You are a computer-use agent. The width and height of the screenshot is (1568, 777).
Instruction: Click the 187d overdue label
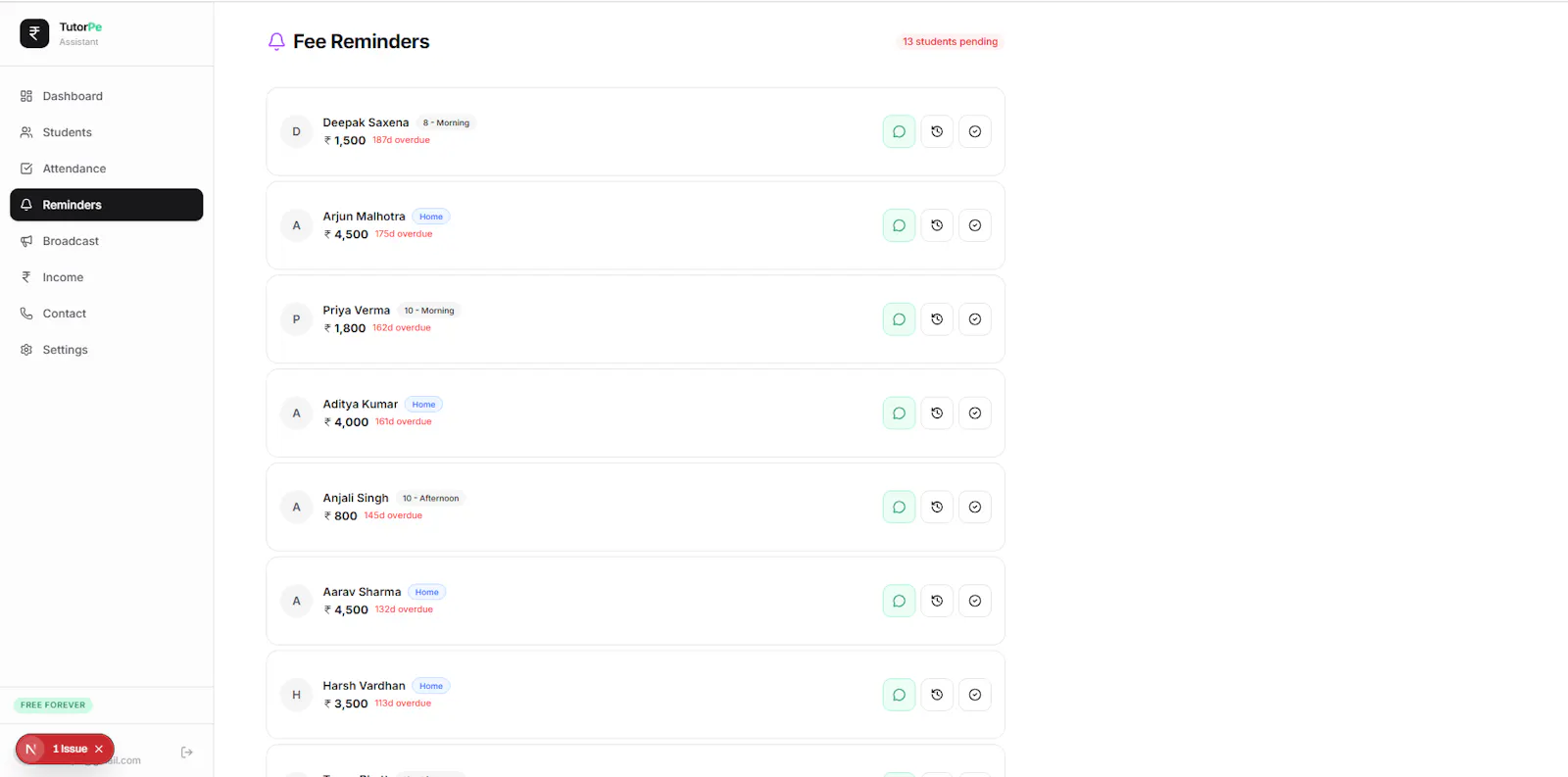pyautogui.click(x=401, y=140)
